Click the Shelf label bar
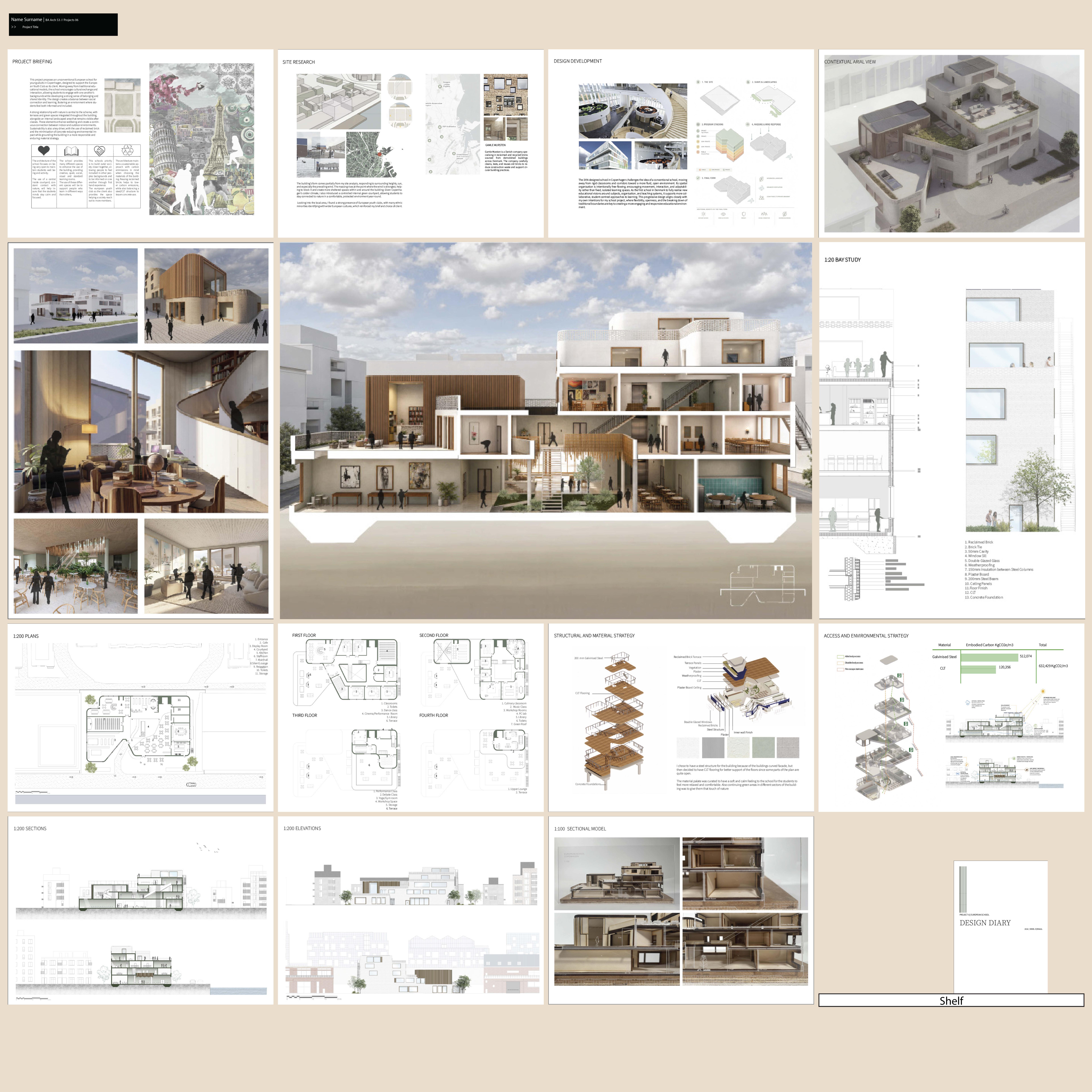Image resolution: width=1092 pixels, height=1092 pixels. 951,1000
